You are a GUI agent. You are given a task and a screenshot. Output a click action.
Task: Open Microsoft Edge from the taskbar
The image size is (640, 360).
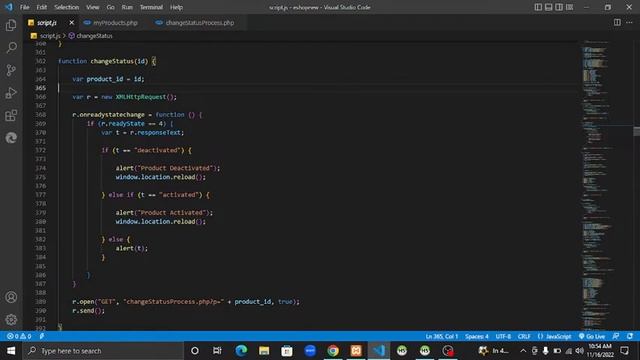click(241, 351)
